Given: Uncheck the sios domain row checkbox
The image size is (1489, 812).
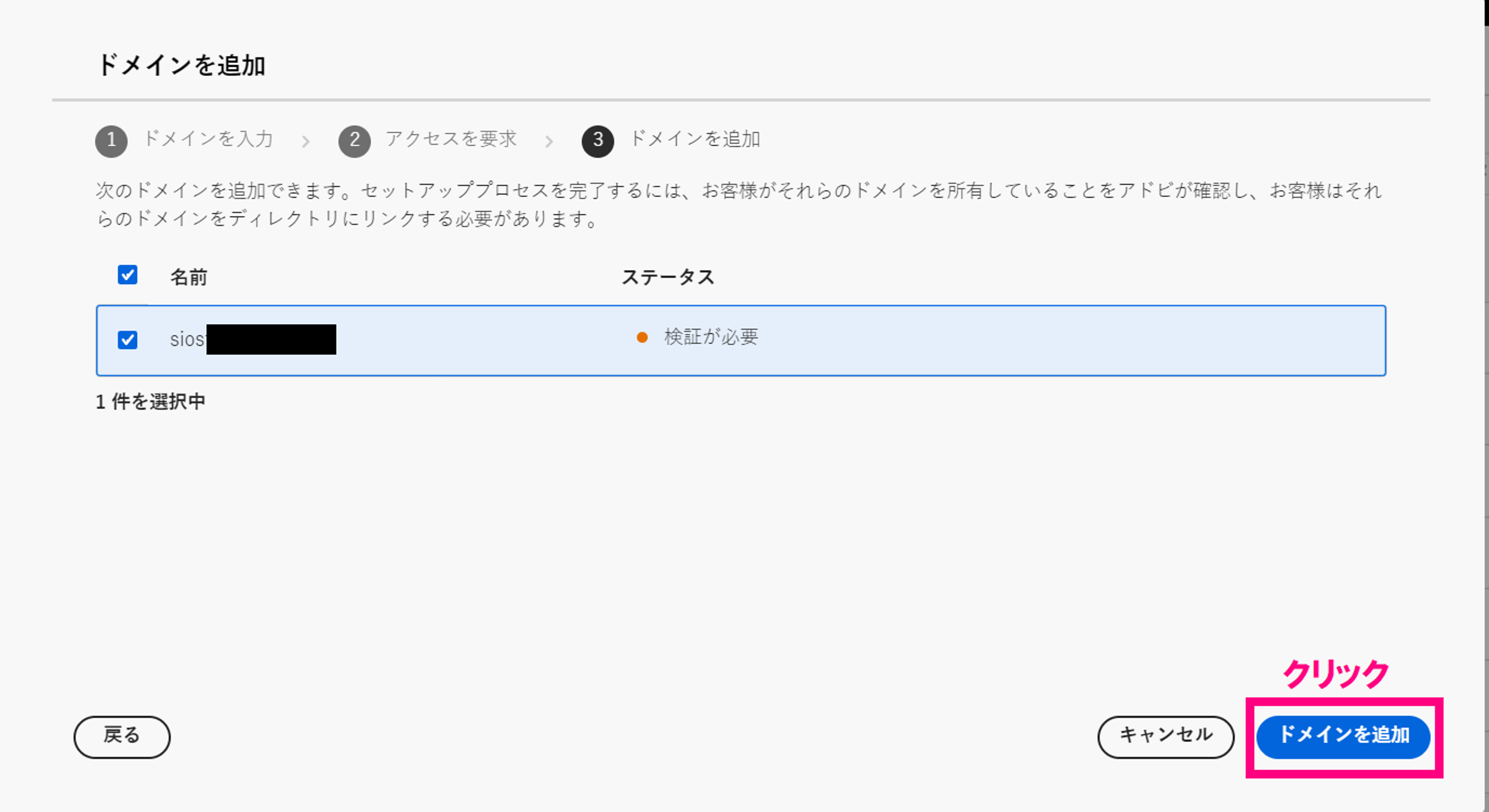Looking at the screenshot, I should (127, 340).
